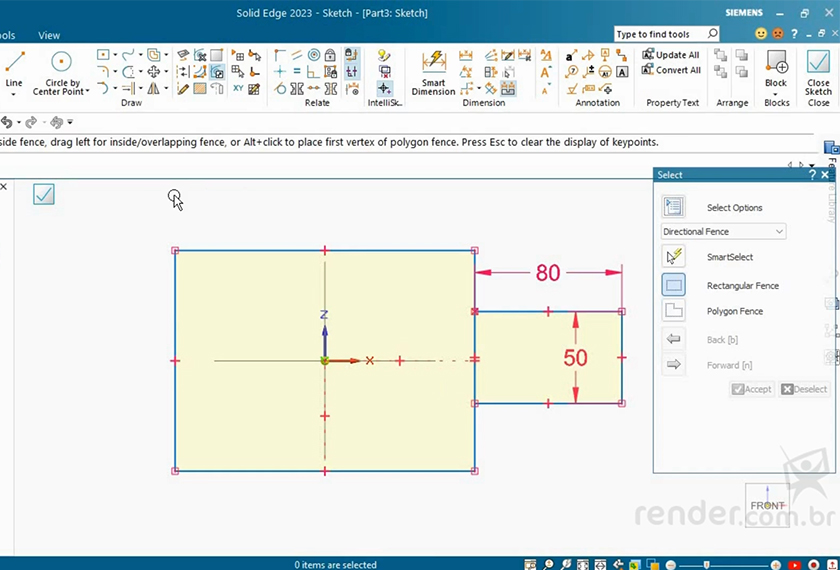Click the Close Sketch icon

pyautogui.click(x=818, y=65)
